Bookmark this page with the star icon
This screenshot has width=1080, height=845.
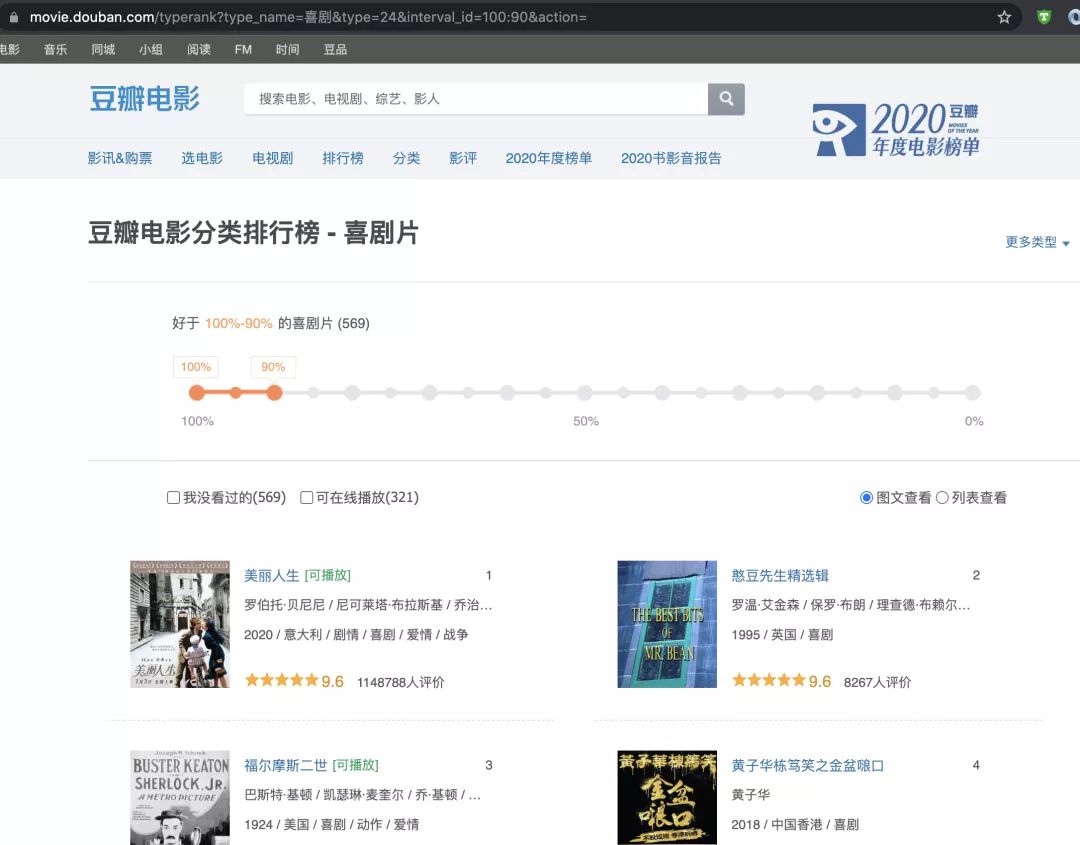point(1004,17)
